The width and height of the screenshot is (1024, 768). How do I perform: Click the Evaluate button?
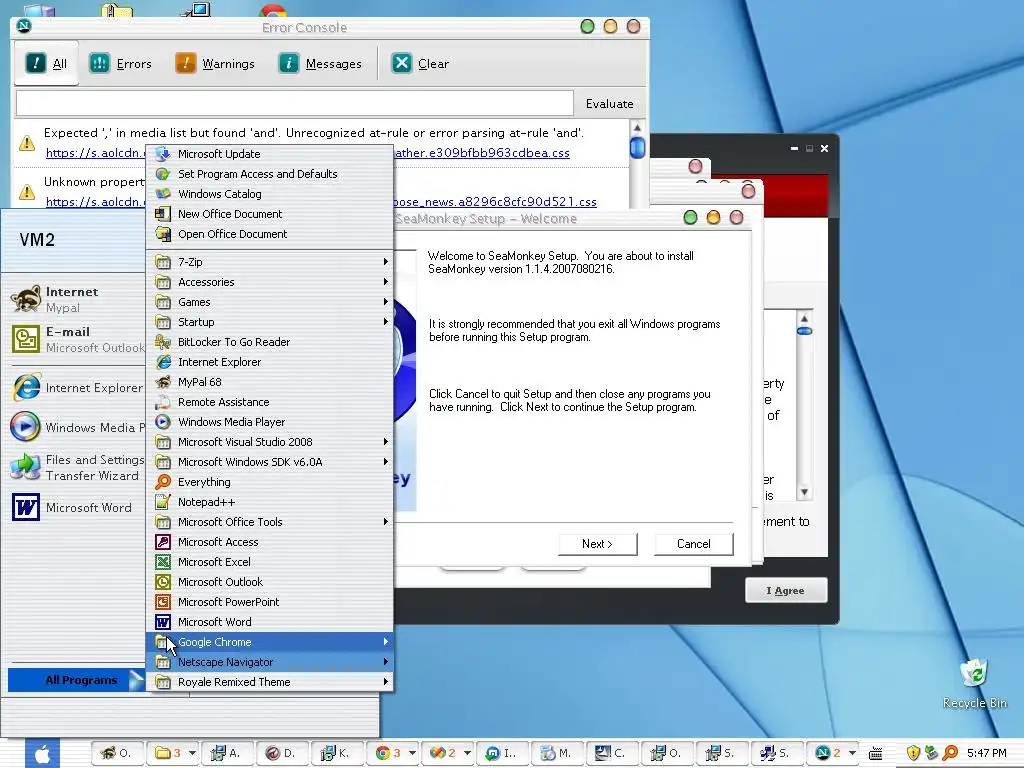coord(609,104)
